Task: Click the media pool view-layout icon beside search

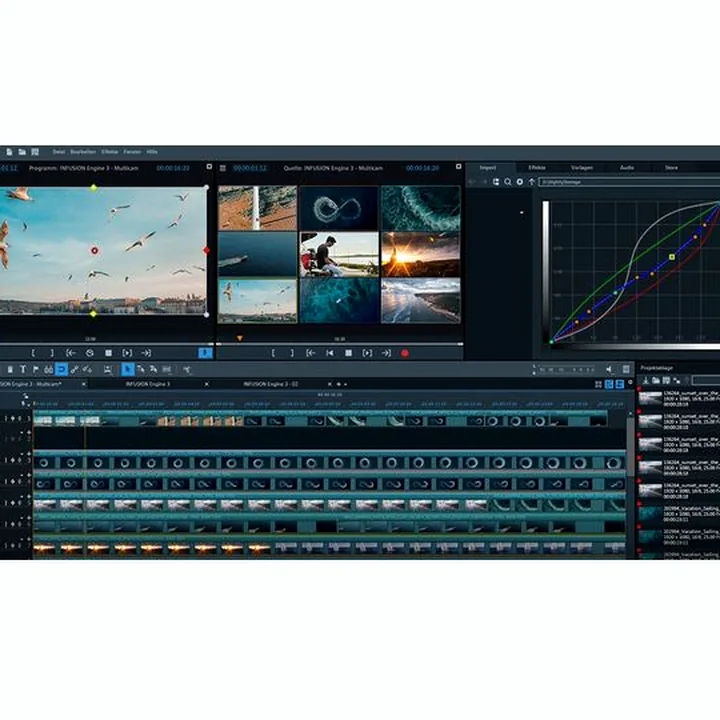Action: 496,182
